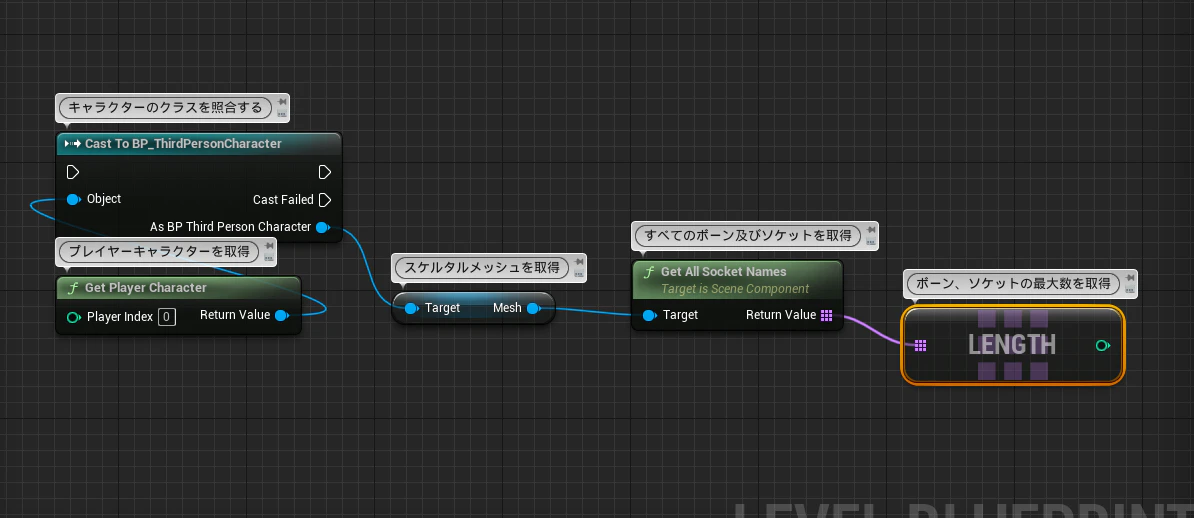
Task: Click the Mesh output pin
Action: [x=533, y=309]
